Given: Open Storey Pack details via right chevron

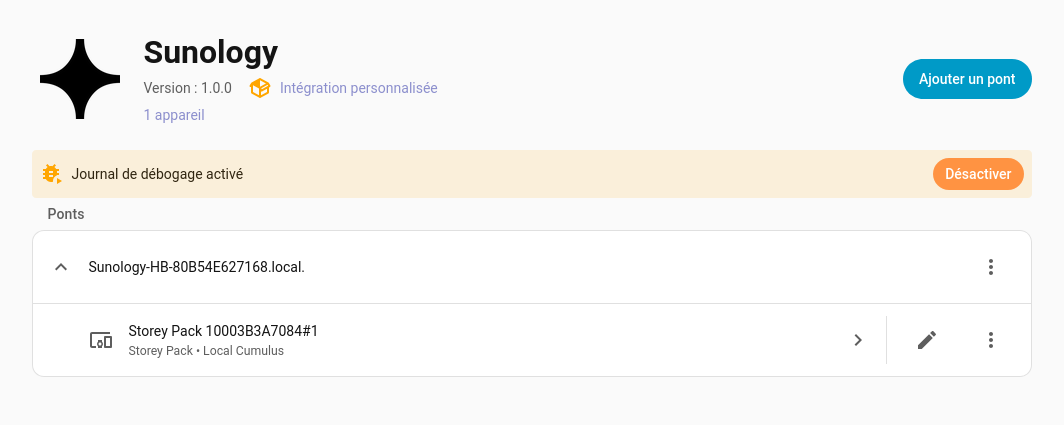Looking at the screenshot, I should pyautogui.click(x=857, y=340).
